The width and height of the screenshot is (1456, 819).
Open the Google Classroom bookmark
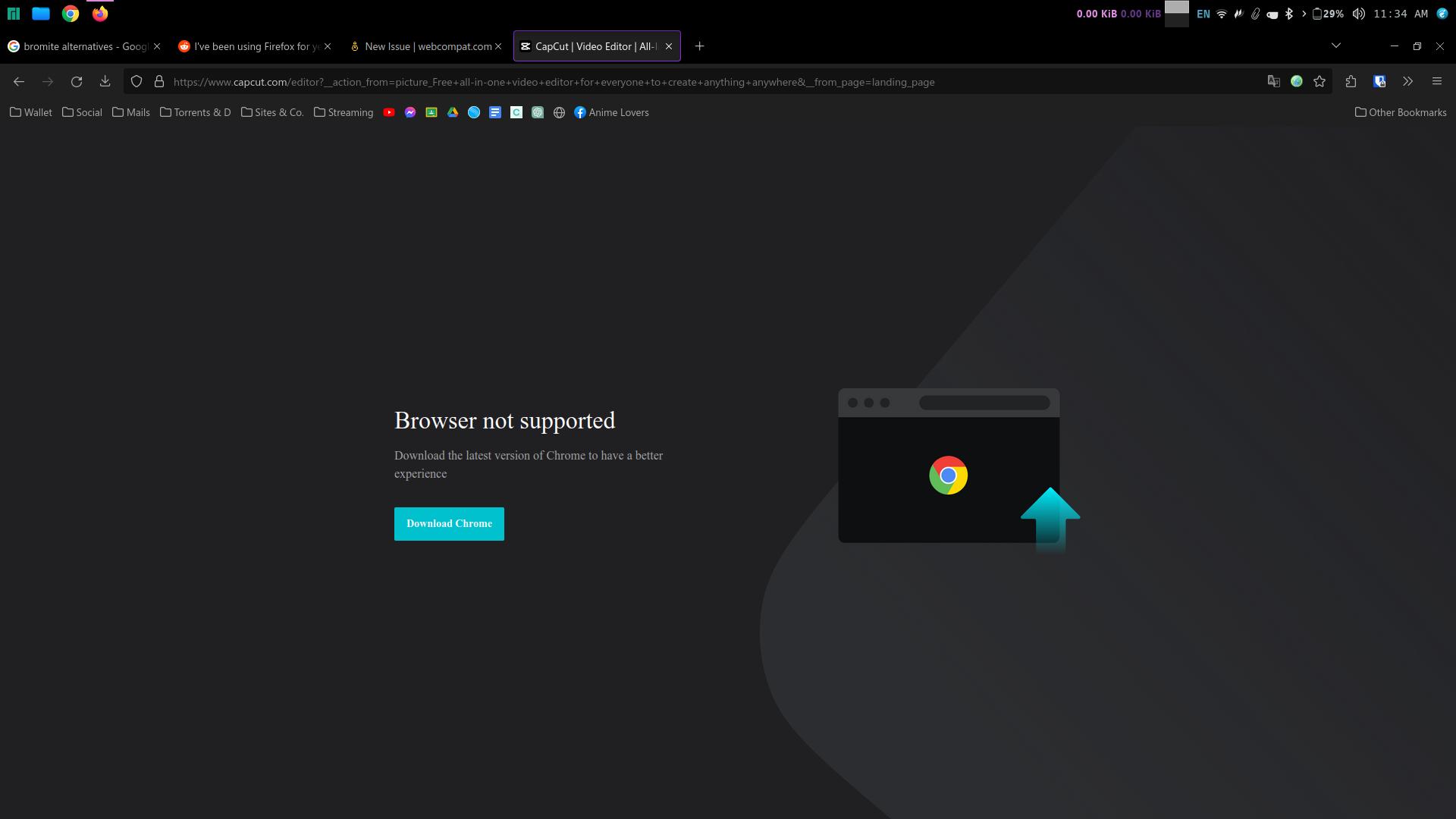click(x=431, y=112)
